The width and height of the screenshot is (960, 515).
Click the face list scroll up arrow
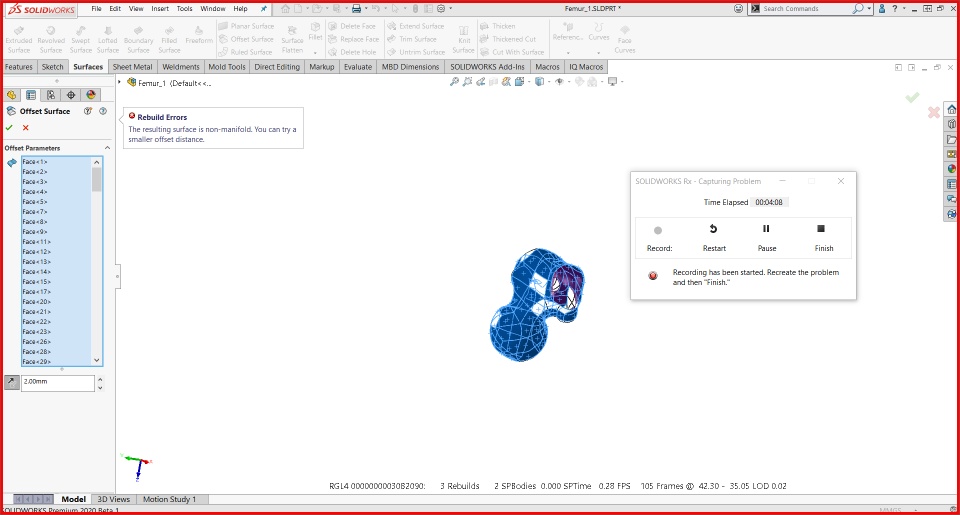(96, 162)
